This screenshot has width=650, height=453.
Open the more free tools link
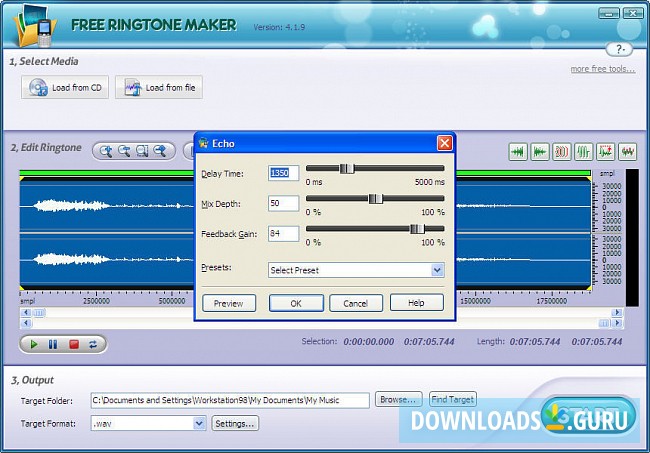coord(601,69)
